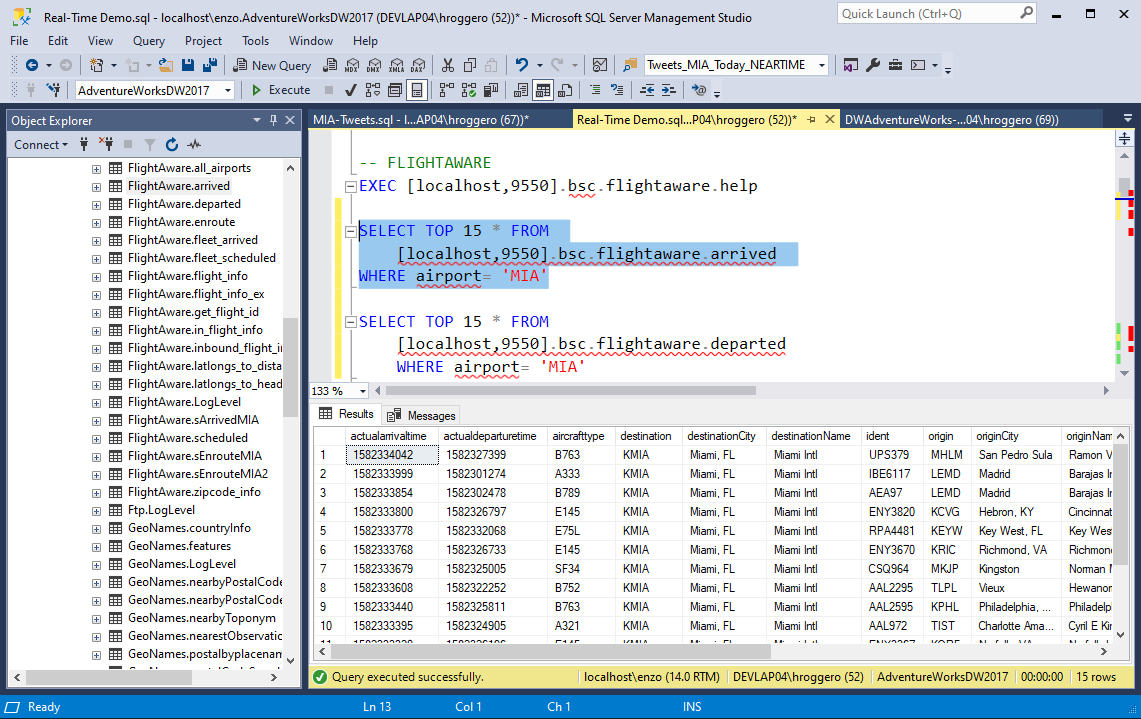This screenshot has width=1141, height=719.
Task: Select the UPS379 cell in results
Action: tap(893, 455)
